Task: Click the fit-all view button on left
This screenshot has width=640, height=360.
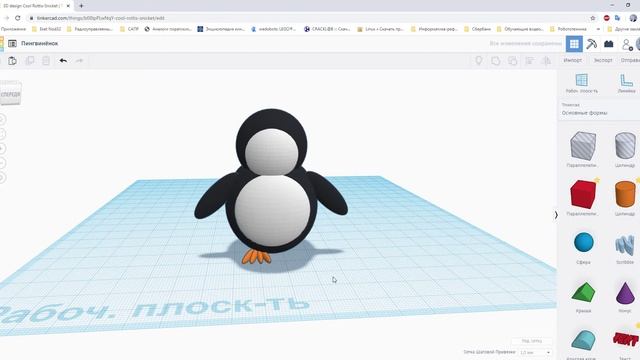Action: [2, 134]
